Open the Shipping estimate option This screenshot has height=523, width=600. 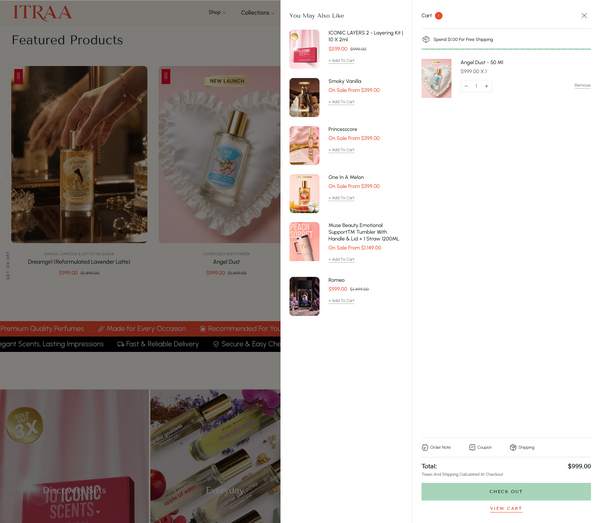(x=522, y=447)
